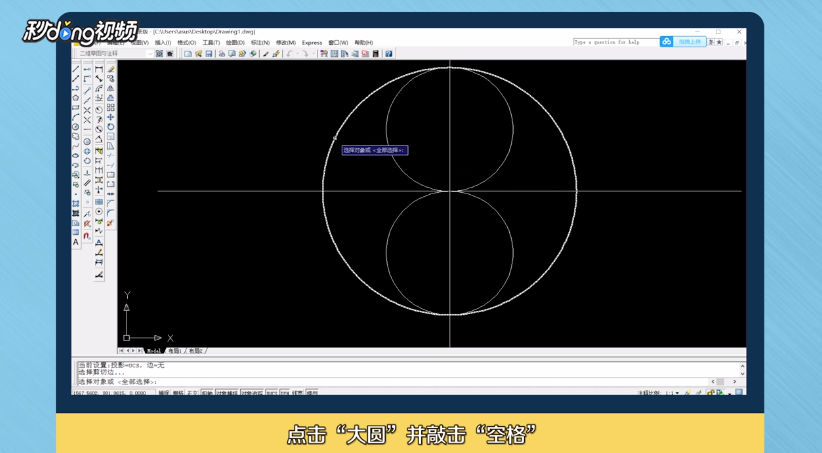Select the Array tool
822x453 pixels.
111,107
